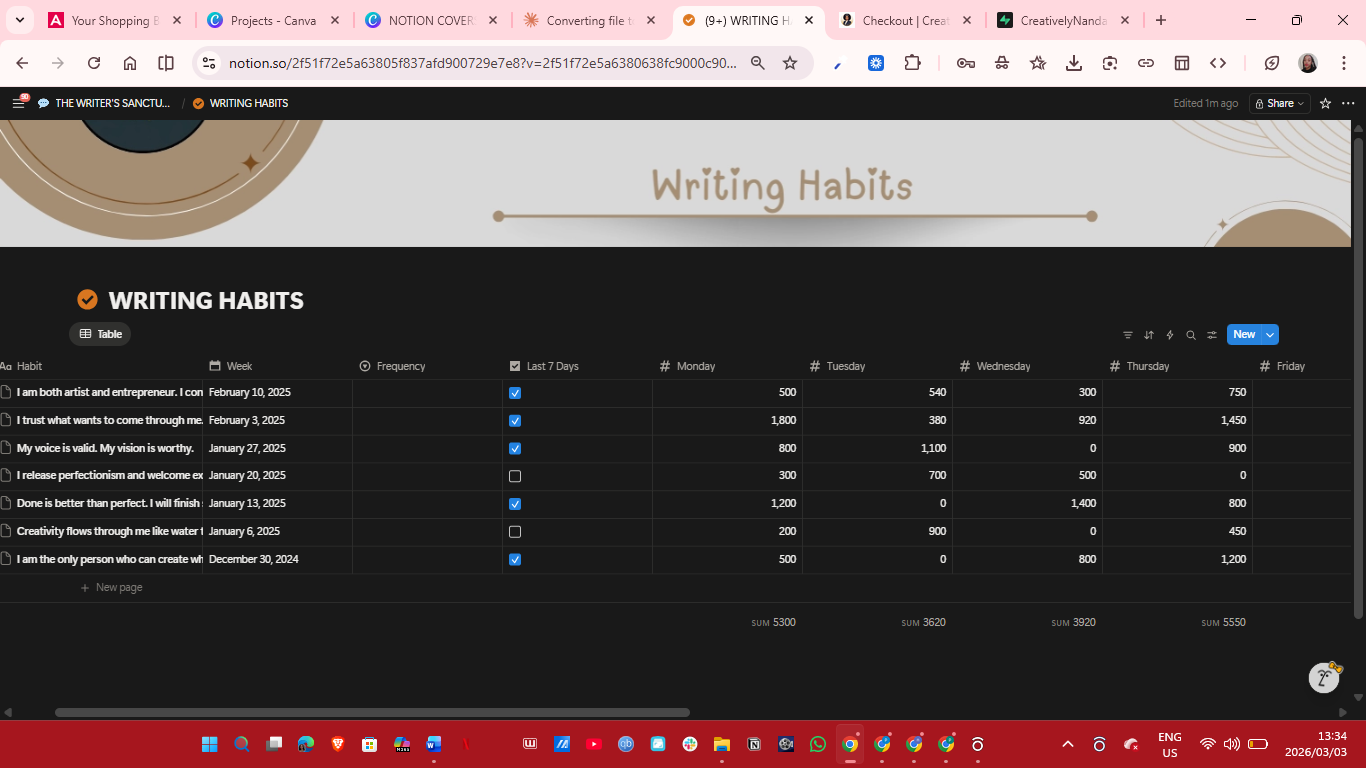Click the orange checkmark page icon near WRITING HABITS

click(87, 299)
